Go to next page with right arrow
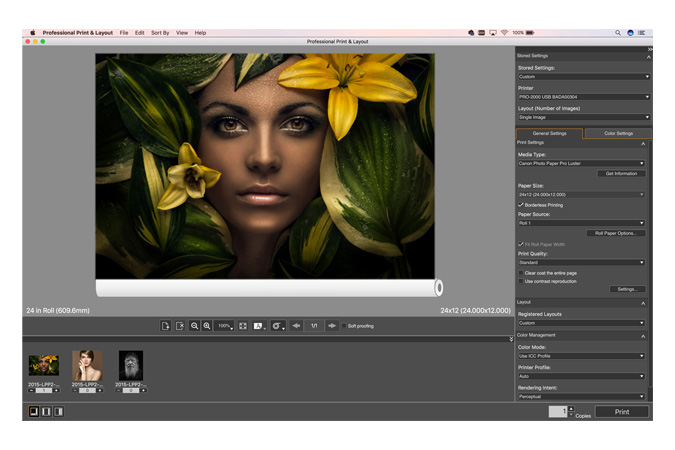 332,326
